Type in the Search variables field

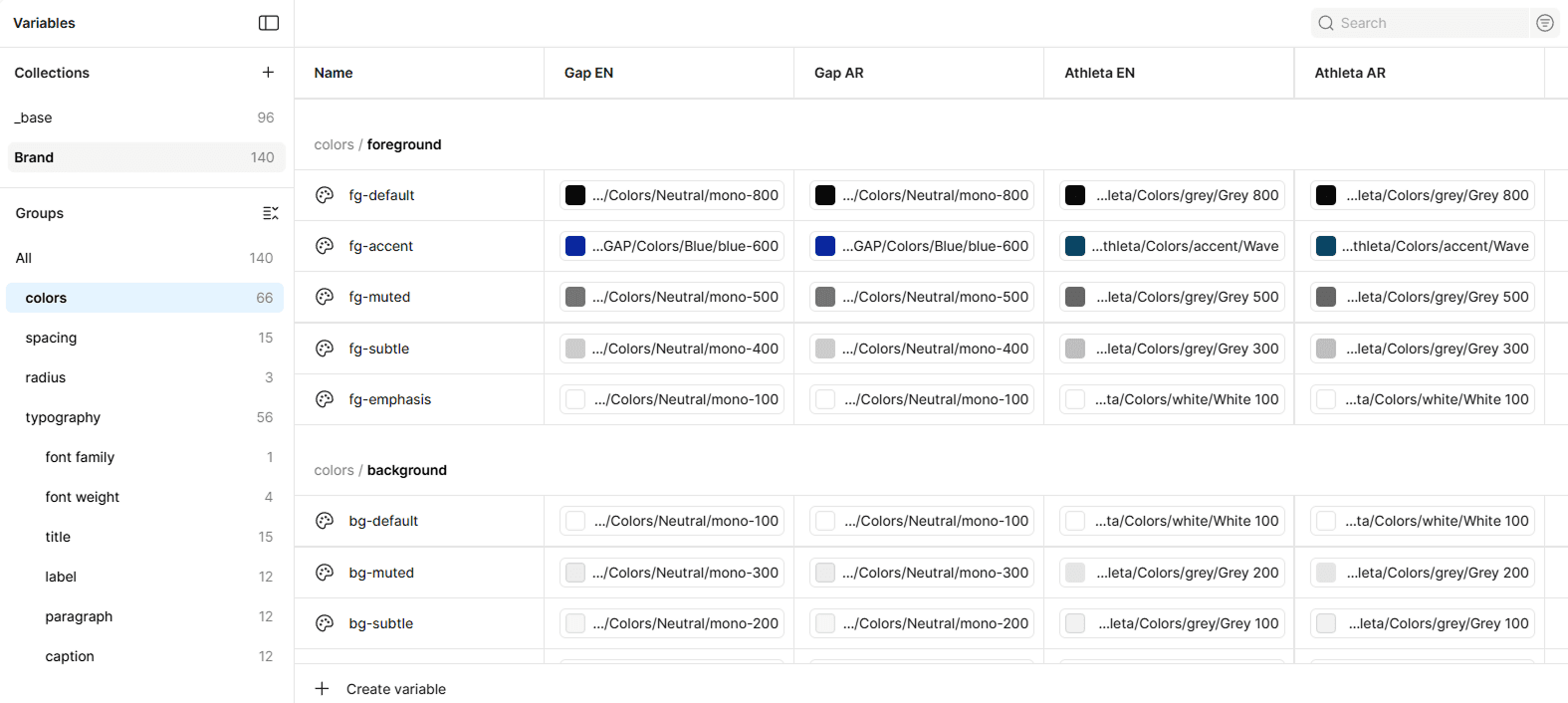1420,23
